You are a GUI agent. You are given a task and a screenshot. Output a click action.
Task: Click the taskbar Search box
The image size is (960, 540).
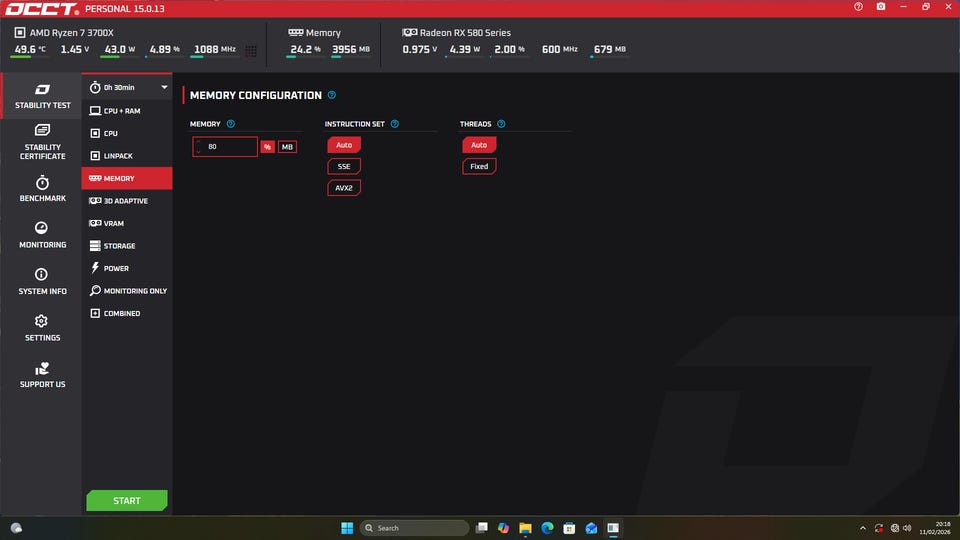pyautogui.click(x=414, y=528)
